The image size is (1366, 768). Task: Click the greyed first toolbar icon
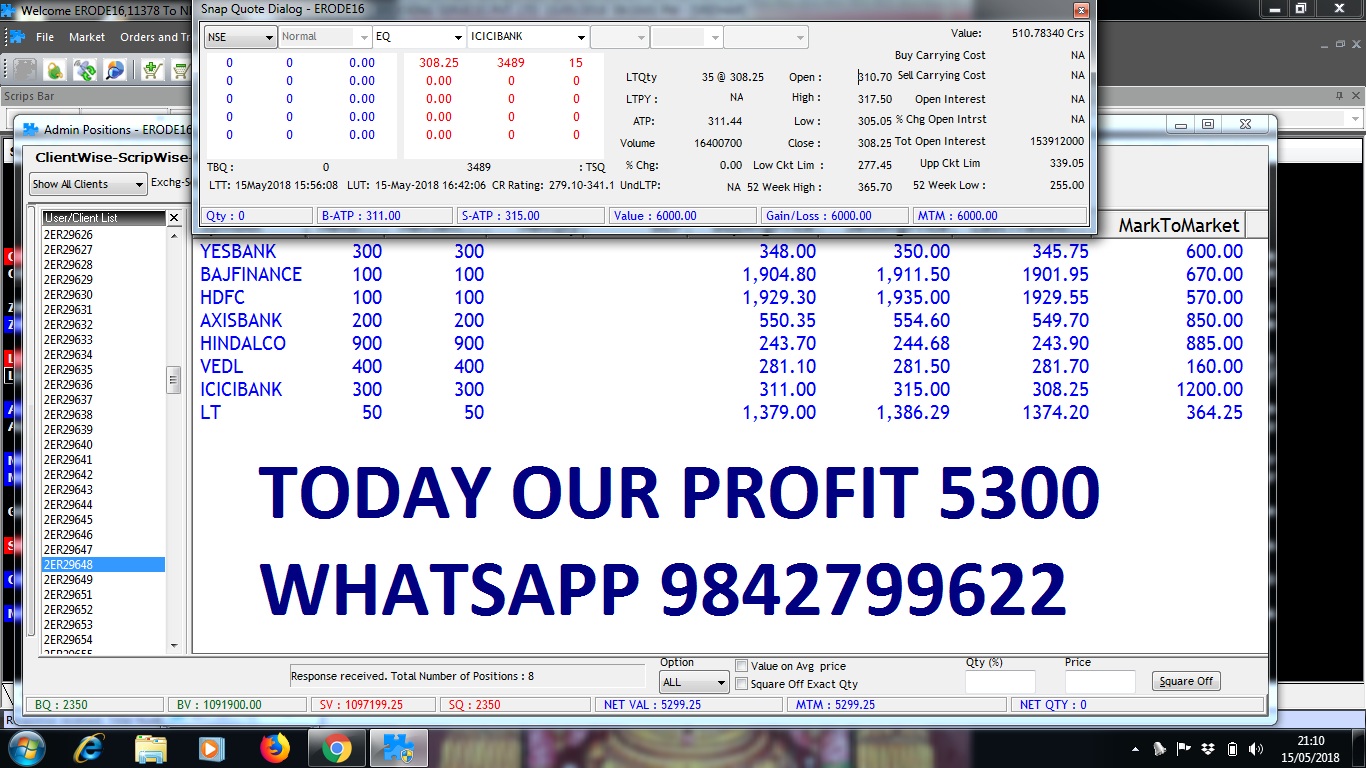(x=24, y=70)
